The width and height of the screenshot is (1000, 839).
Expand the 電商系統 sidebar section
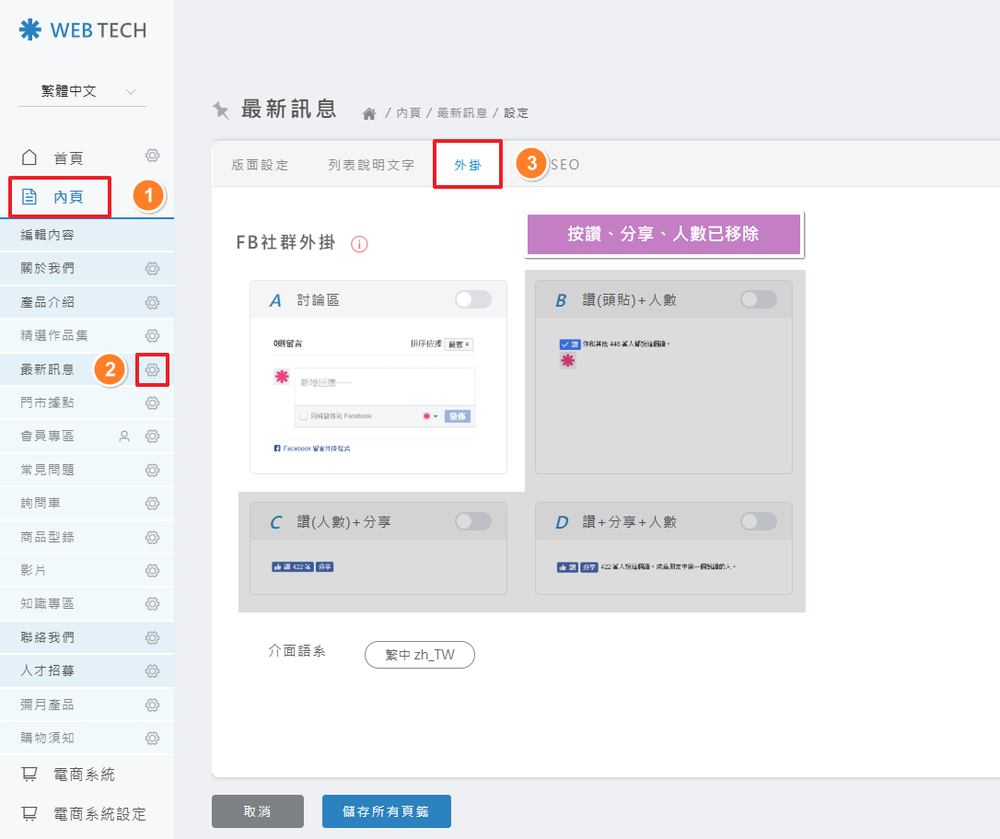84,775
